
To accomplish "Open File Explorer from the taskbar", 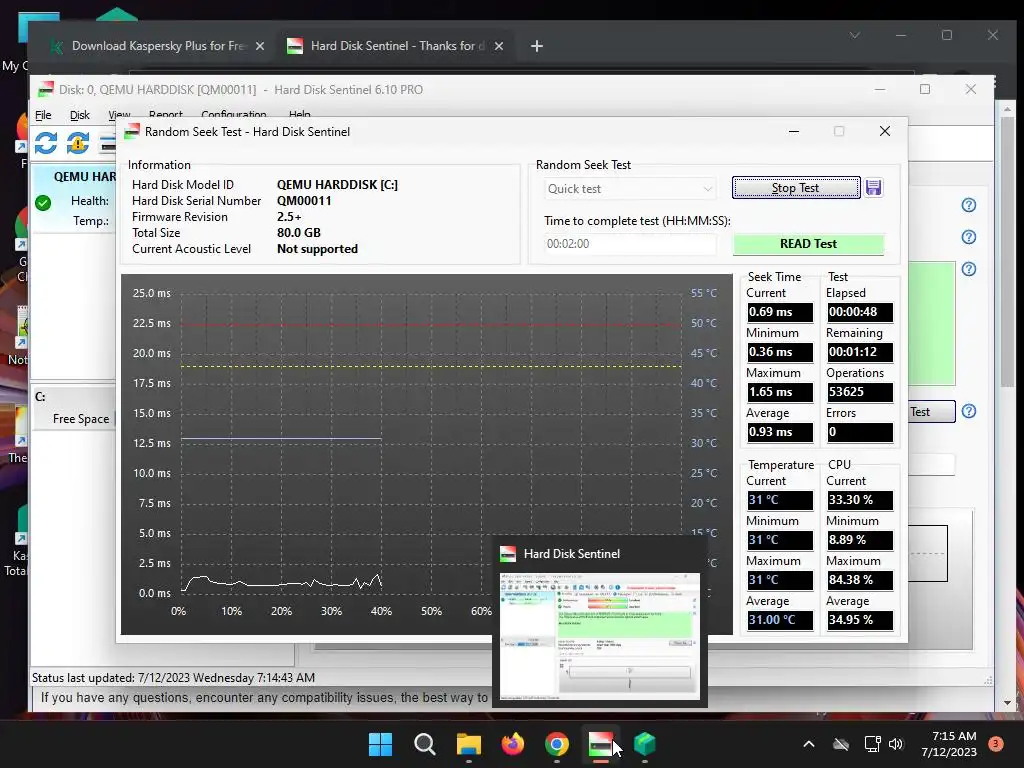I will [x=468, y=744].
